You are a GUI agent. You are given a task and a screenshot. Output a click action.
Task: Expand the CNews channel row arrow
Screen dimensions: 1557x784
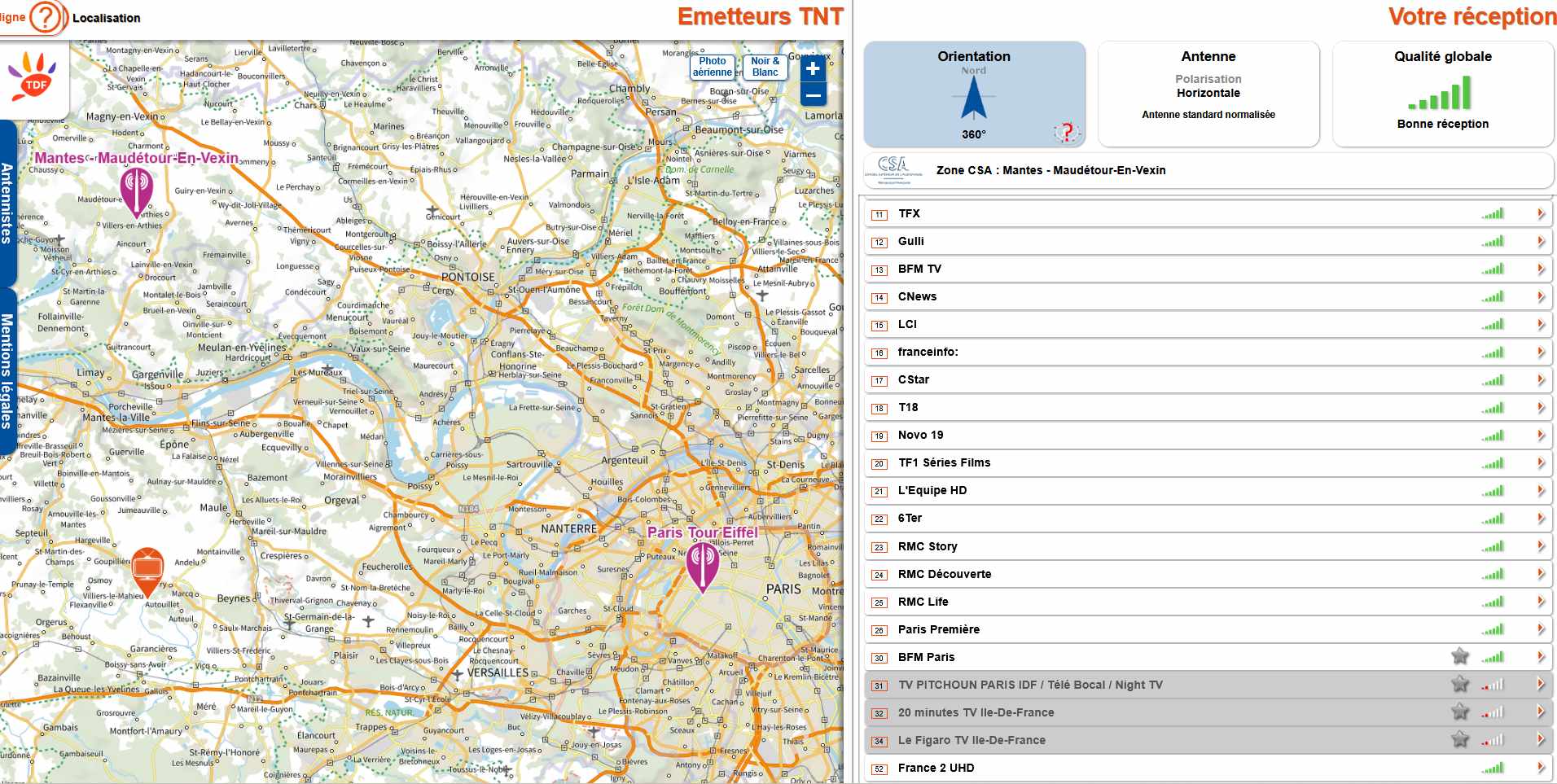pos(1541,296)
